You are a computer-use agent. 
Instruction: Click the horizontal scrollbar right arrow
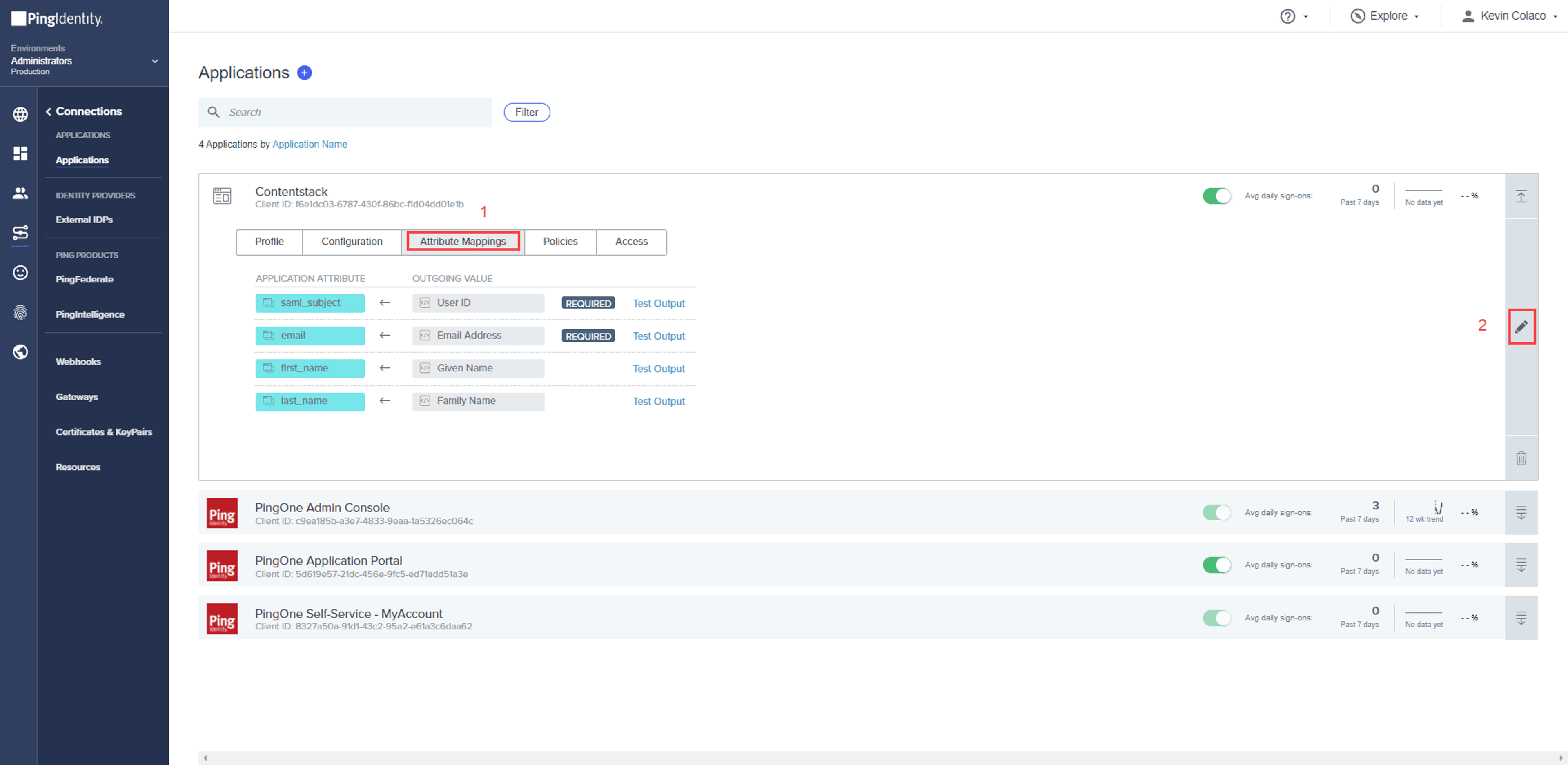coord(1561,758)
